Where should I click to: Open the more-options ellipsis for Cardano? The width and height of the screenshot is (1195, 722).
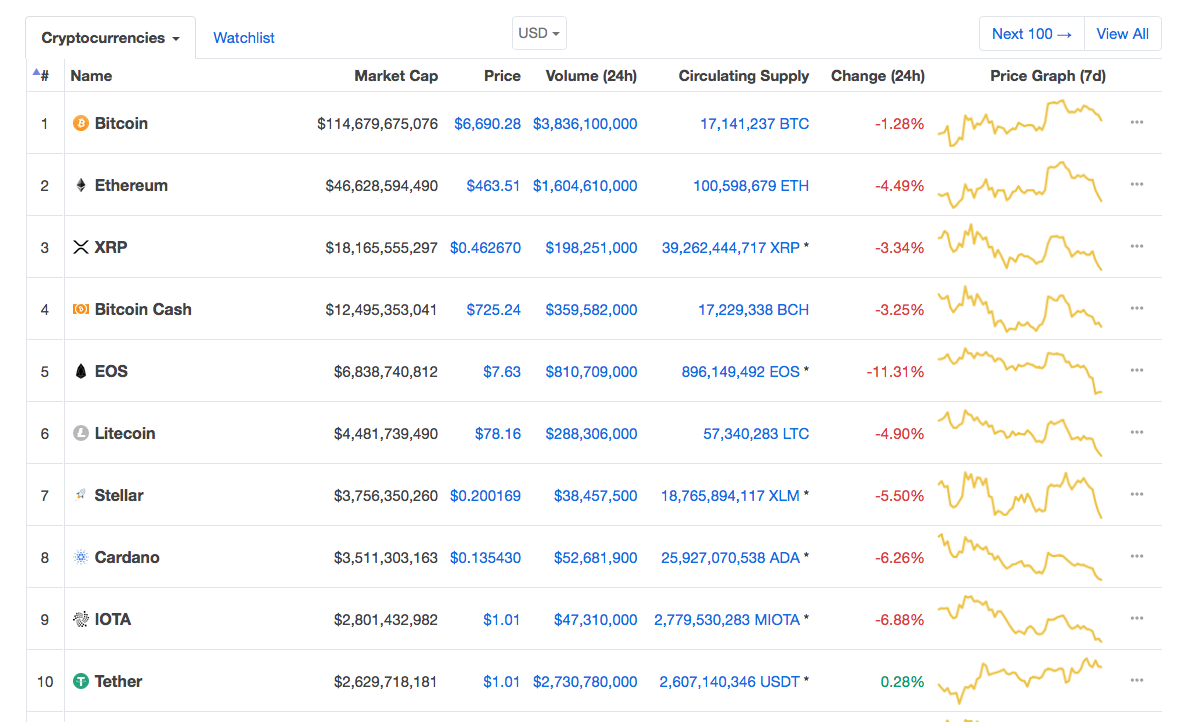(1136, 556)
